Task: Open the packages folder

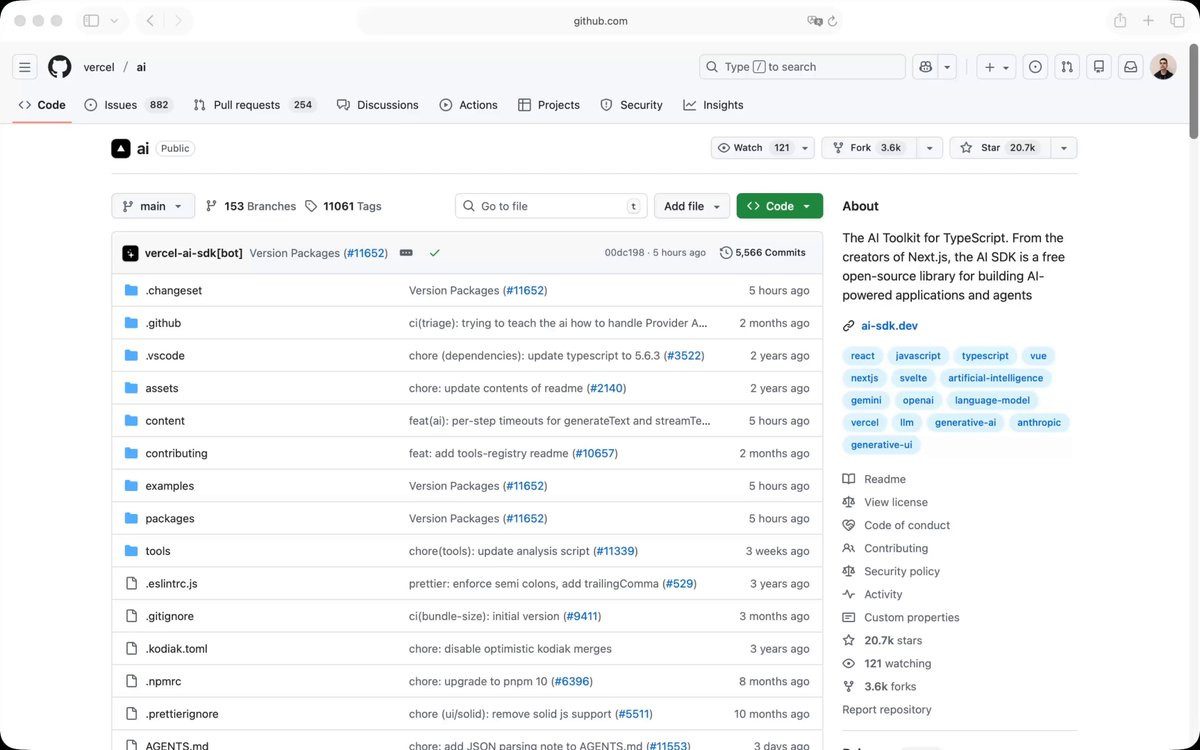Action: (170, 519)
